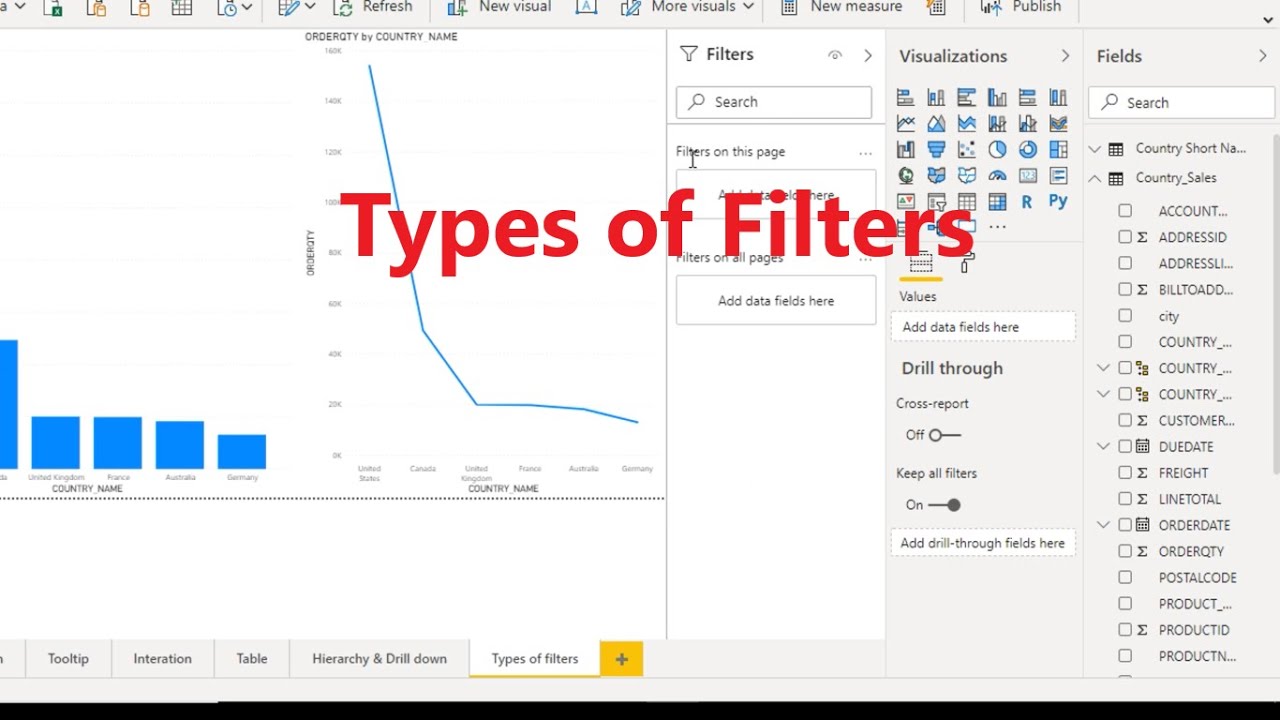
Task: Expand the ORDERDATE date hierarchy
Action: pyautogui.click(x=1104, y=524)
